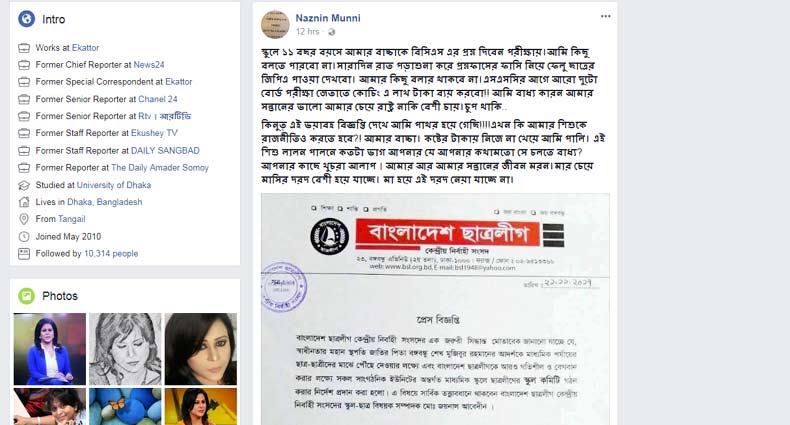Click the location pin icon by From Tangail
The width and height of the screenshot is (790, 425).
pyautogui.click(x=24, y=219)
